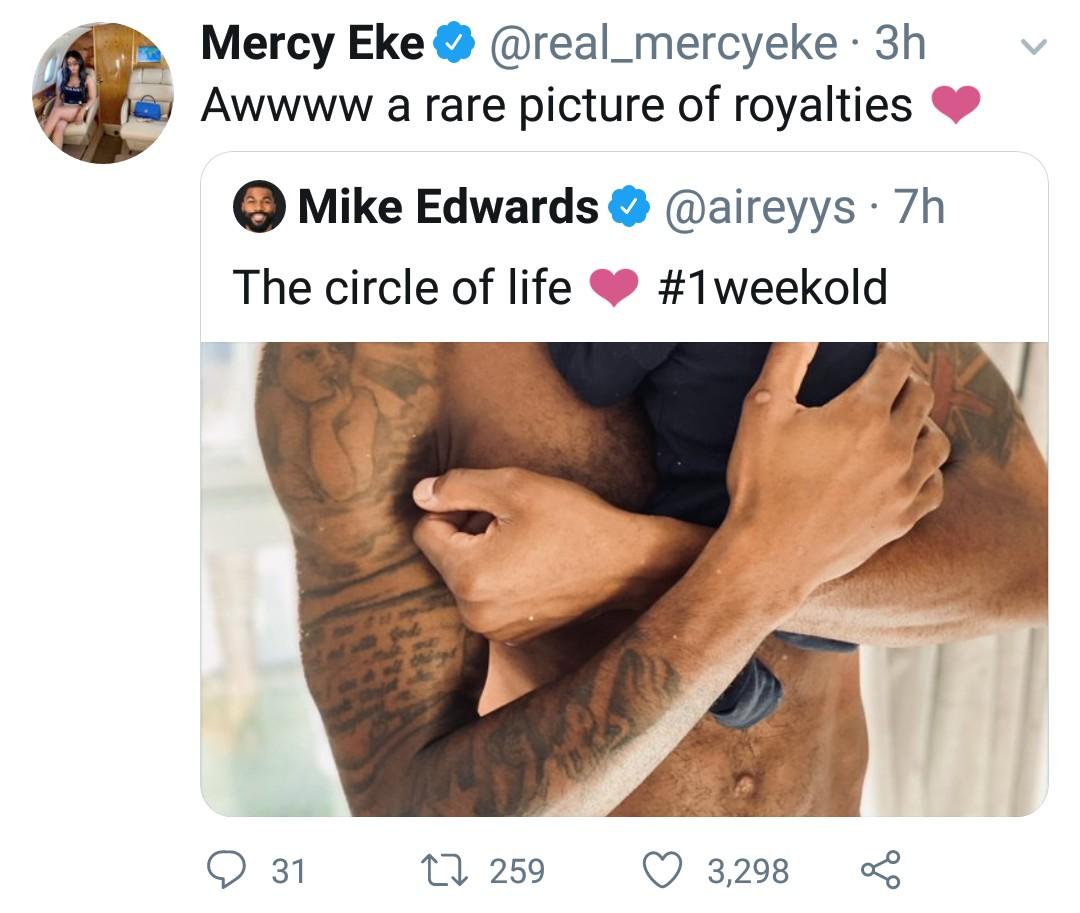Image resolution: width=1080 pixels, height=913 pixels.
Task: Open the tweet's 3h timestamp
Action: coord(900,43)
